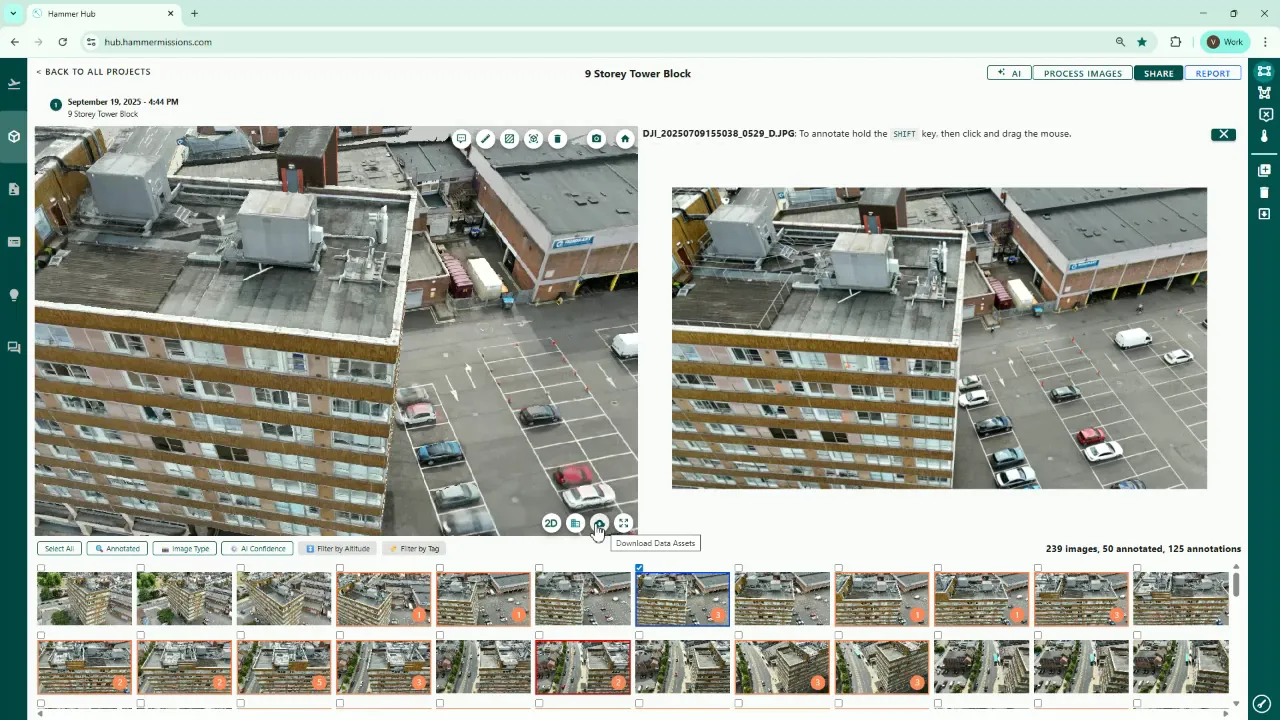Image resolution: width=1280 pixels, height=720 pixels.
Task: Reset view using the home icon
Action: click(624, 139)
